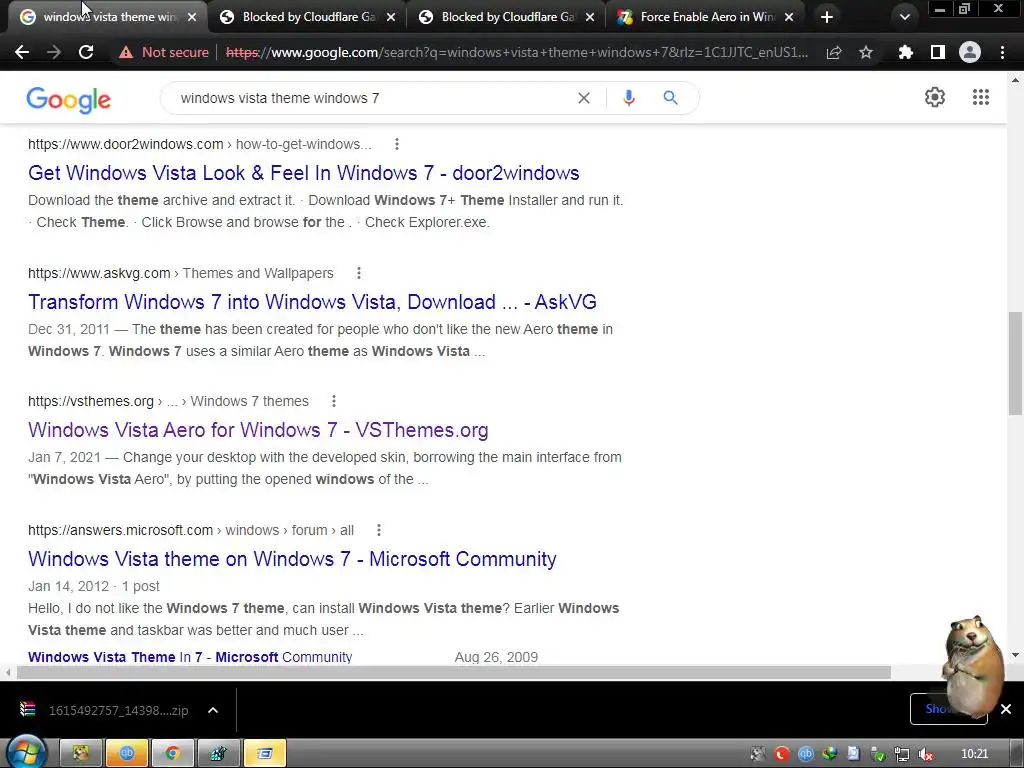This screenshot has height=768, width=1024.
Task: Open Chrome from the taskbar
Action: coord(172,754)
